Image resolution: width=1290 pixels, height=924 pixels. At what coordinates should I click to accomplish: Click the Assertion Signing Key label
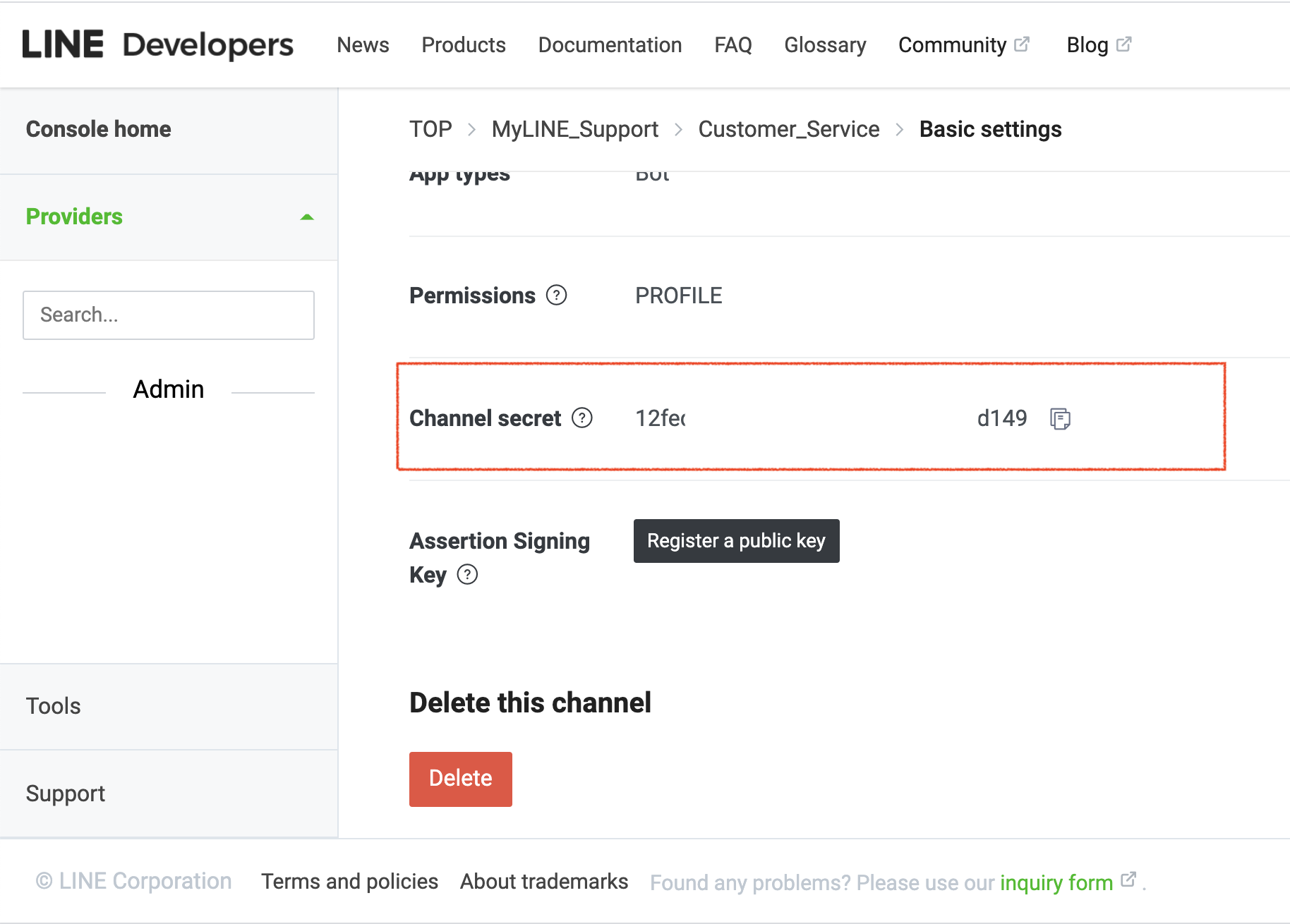pos(500,558)
